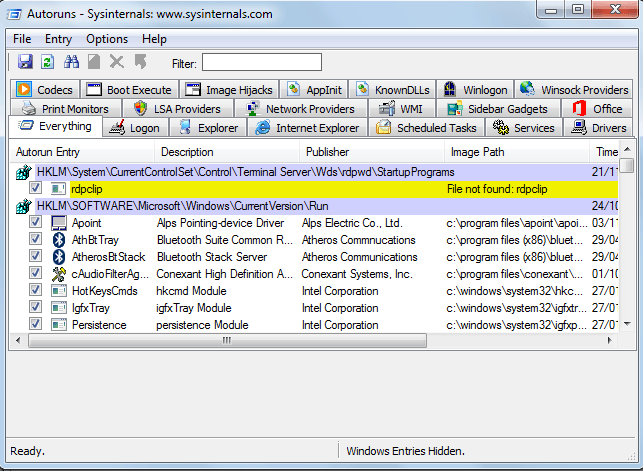Click the Delete X toolbar icon
Image resolution: width=643 pixels, height=471 pixels.
pos(117,62)
